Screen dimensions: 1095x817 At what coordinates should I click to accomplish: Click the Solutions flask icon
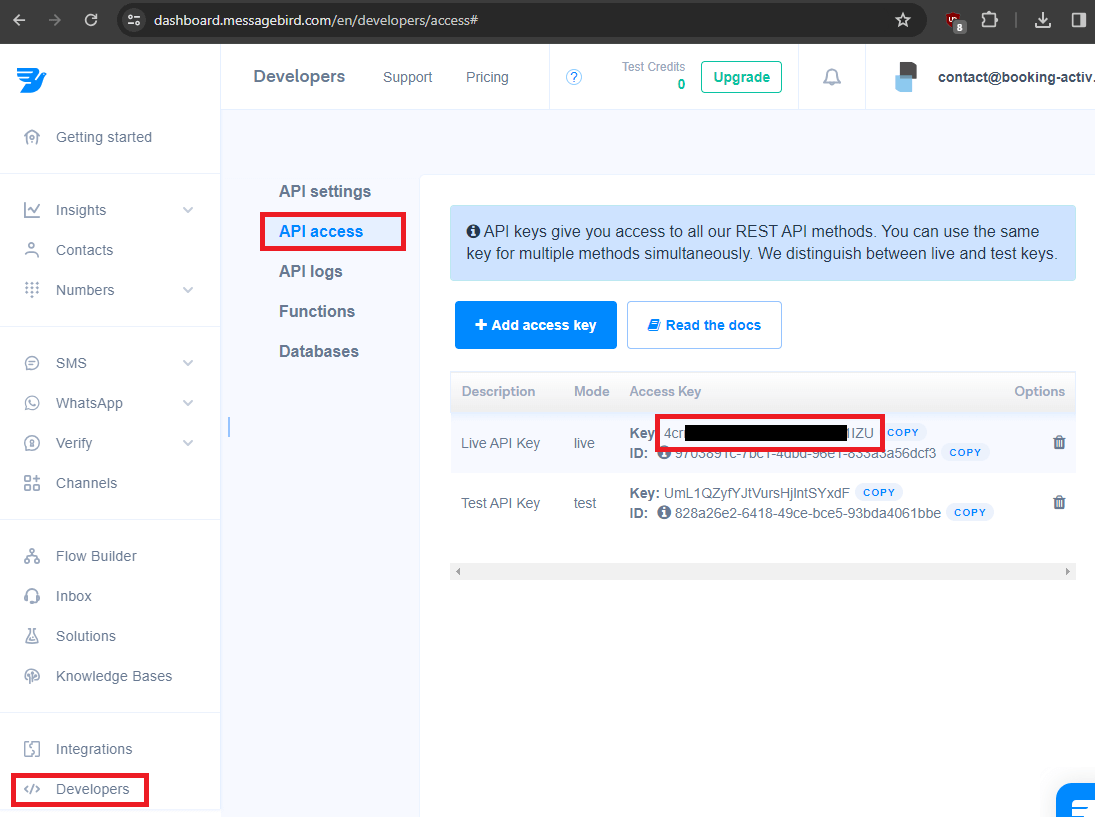tap(32, 635)
